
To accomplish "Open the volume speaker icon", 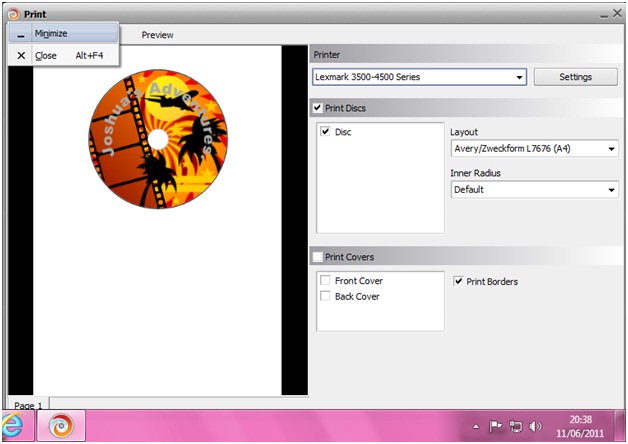I will tap(535, 426).
